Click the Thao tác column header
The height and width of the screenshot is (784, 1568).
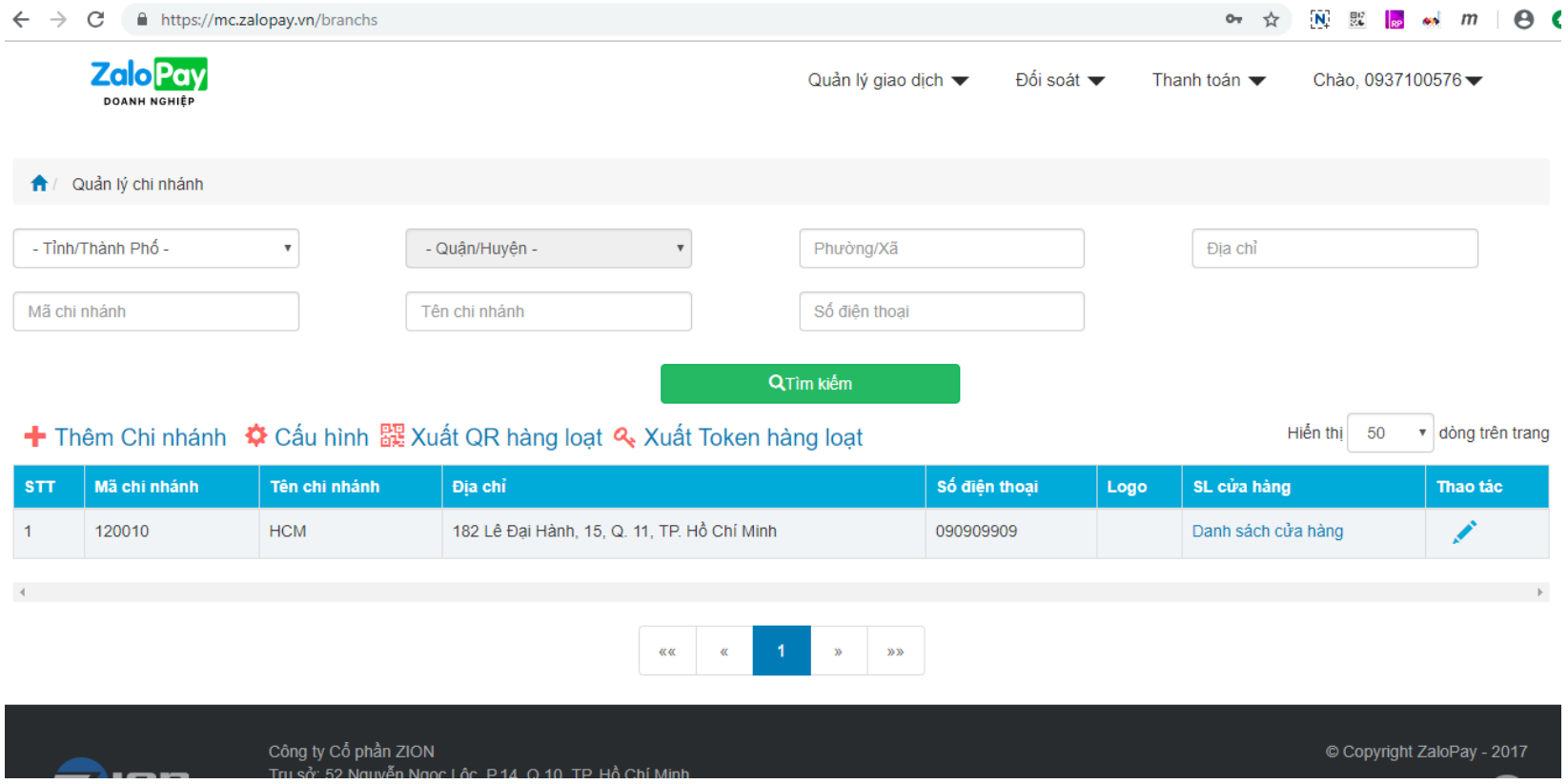1487,487
